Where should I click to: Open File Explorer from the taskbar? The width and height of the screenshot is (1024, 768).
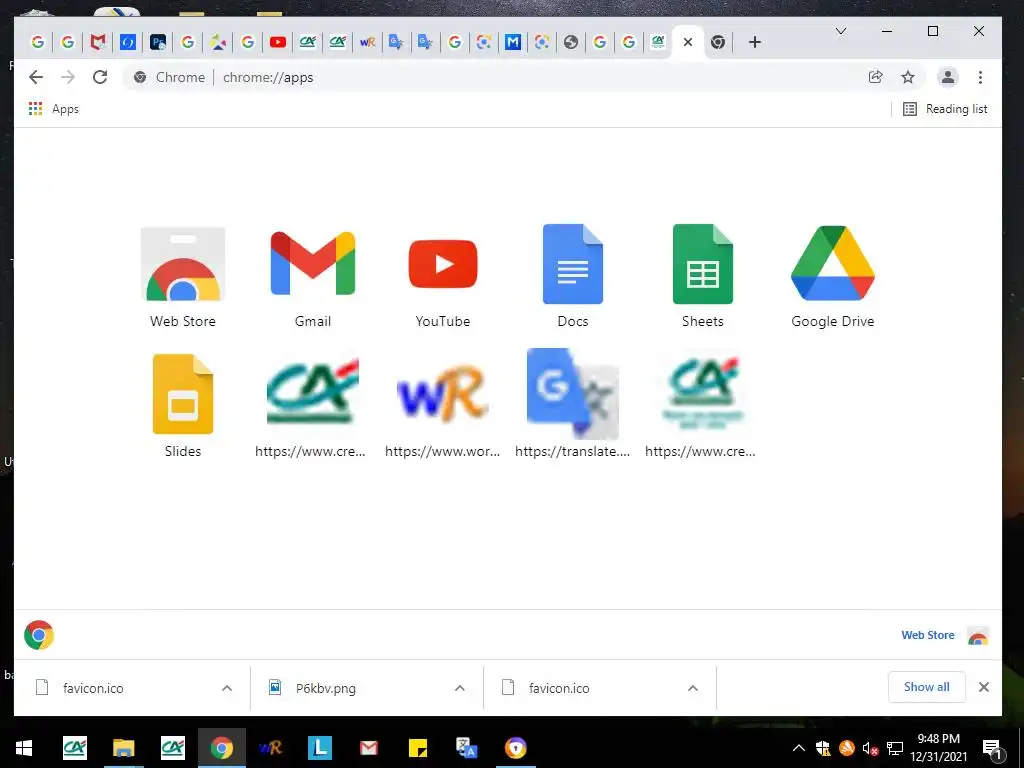[123, 748]
